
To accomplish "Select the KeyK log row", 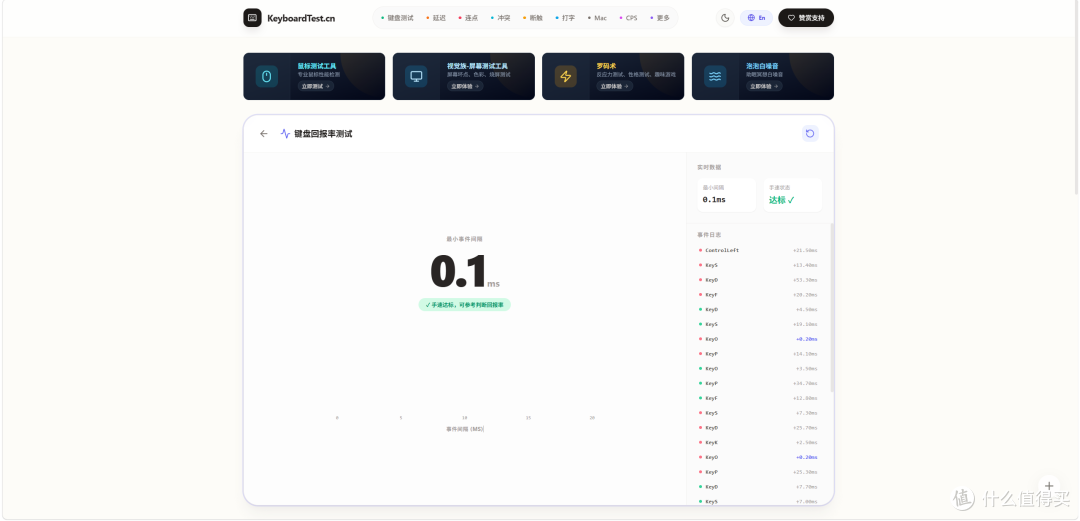I will point(758,442).
